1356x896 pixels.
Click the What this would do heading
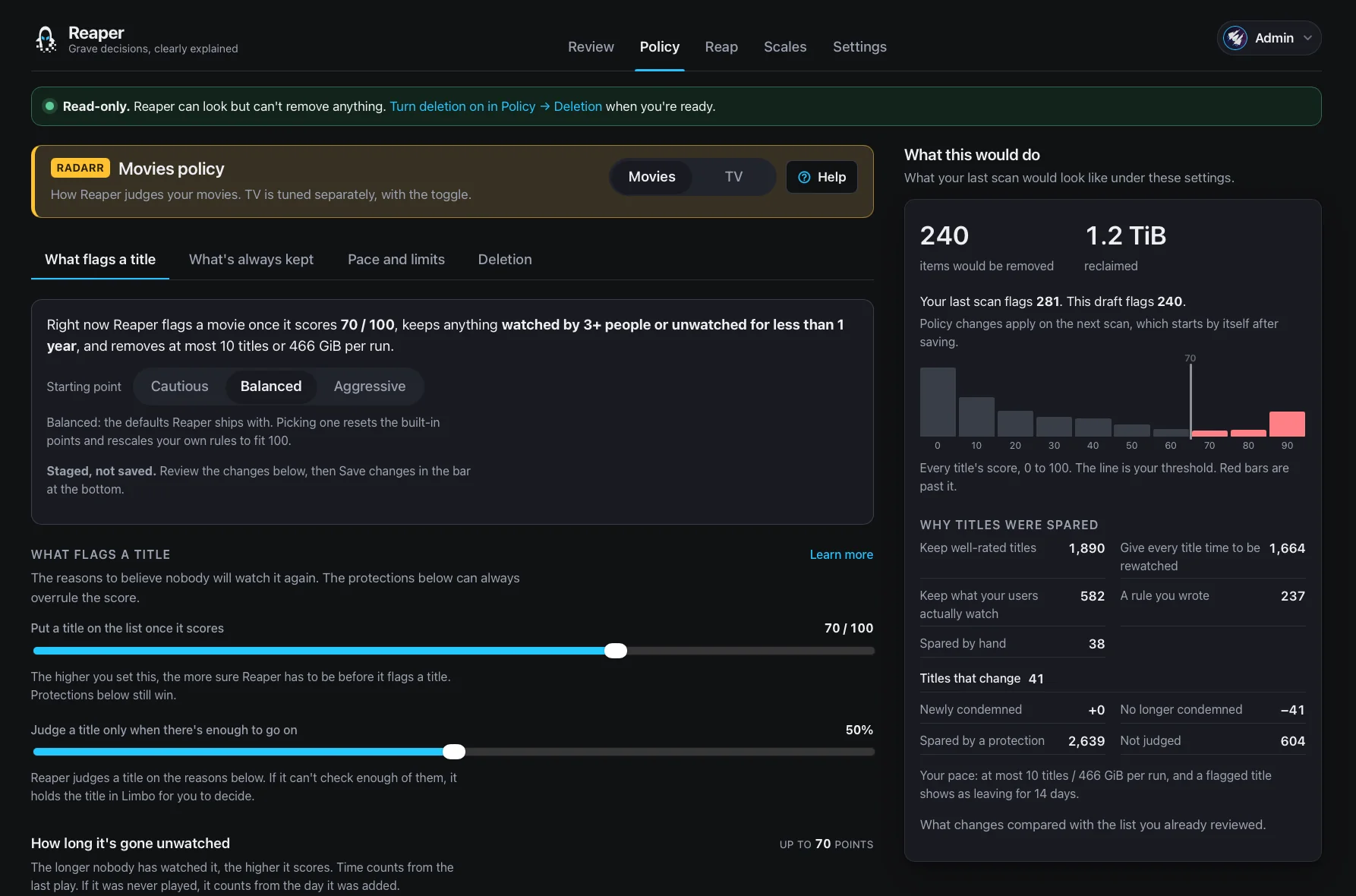point(972,155)
